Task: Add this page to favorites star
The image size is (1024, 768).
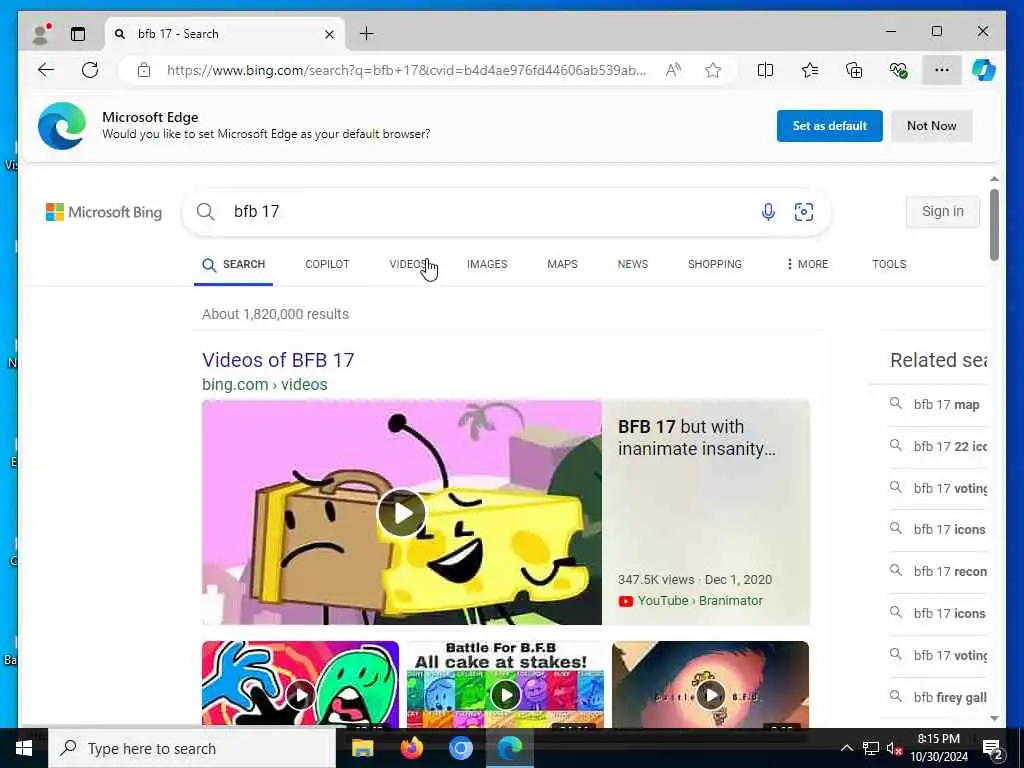Action: tap(713, 70)
